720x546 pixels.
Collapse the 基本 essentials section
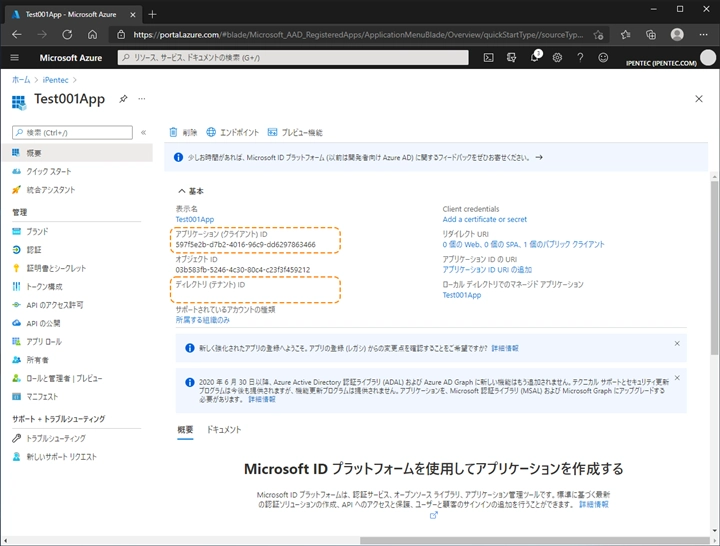[x=191, y=191]
